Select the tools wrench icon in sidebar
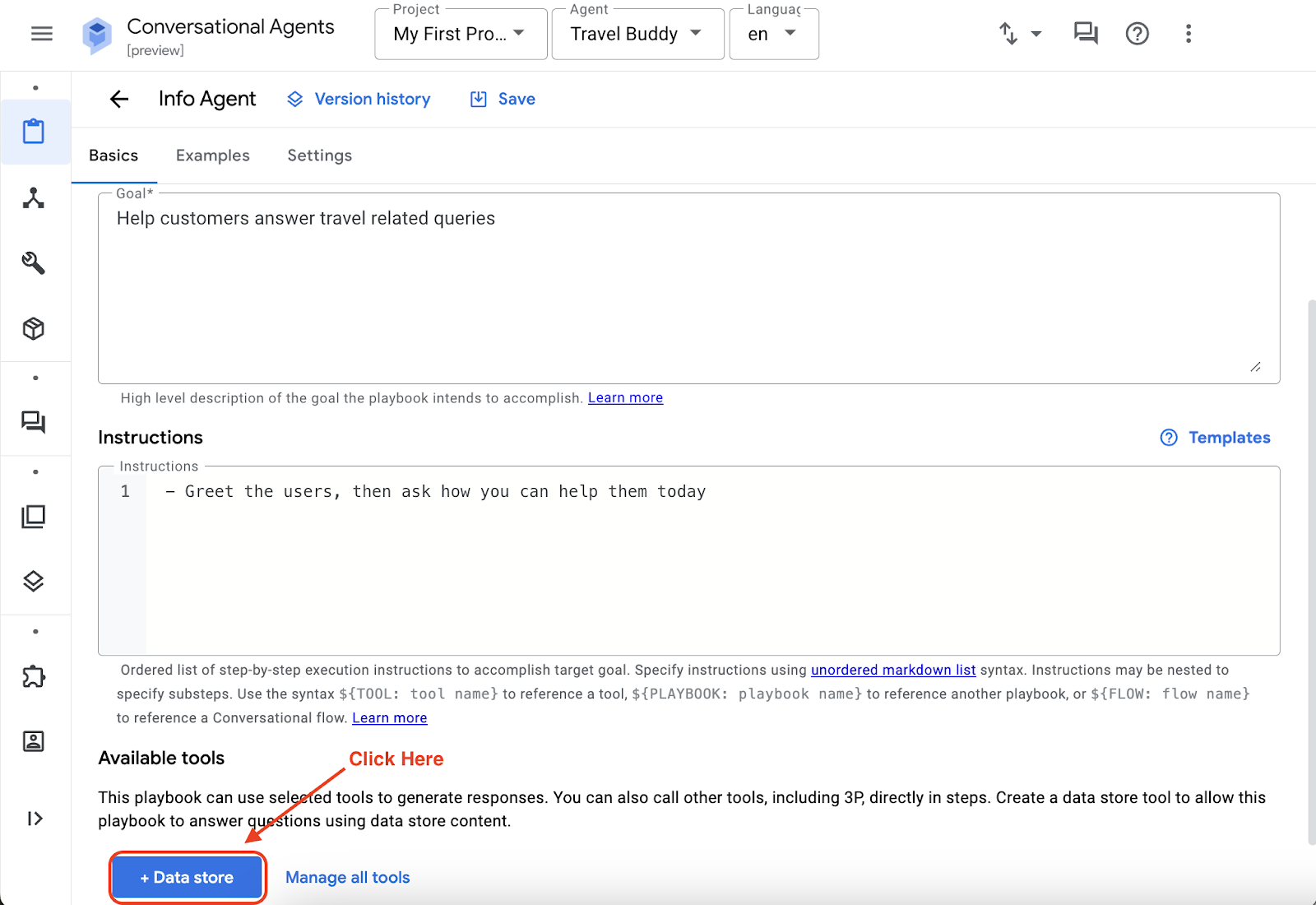 point(34,263)
